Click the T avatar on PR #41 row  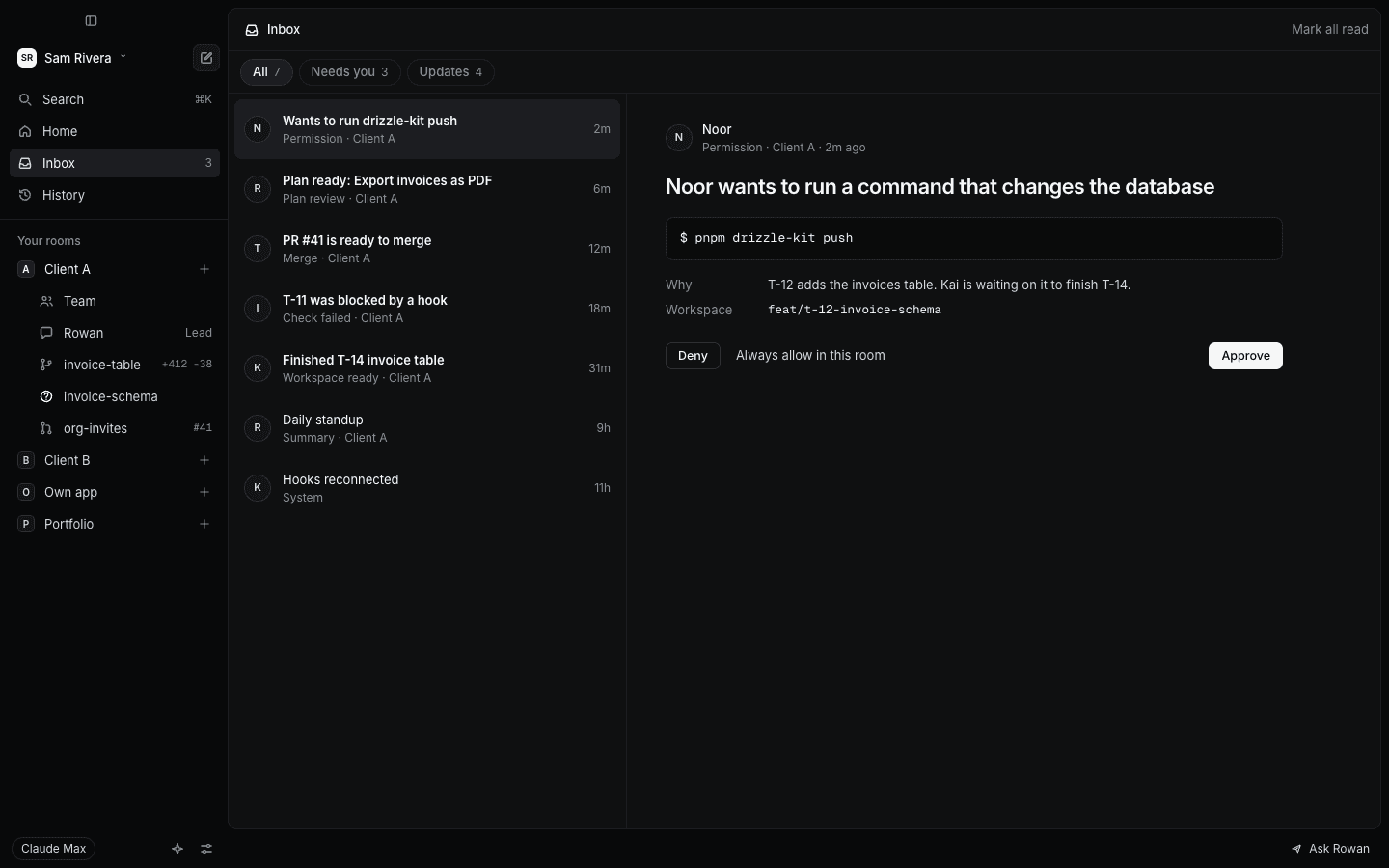258,248
